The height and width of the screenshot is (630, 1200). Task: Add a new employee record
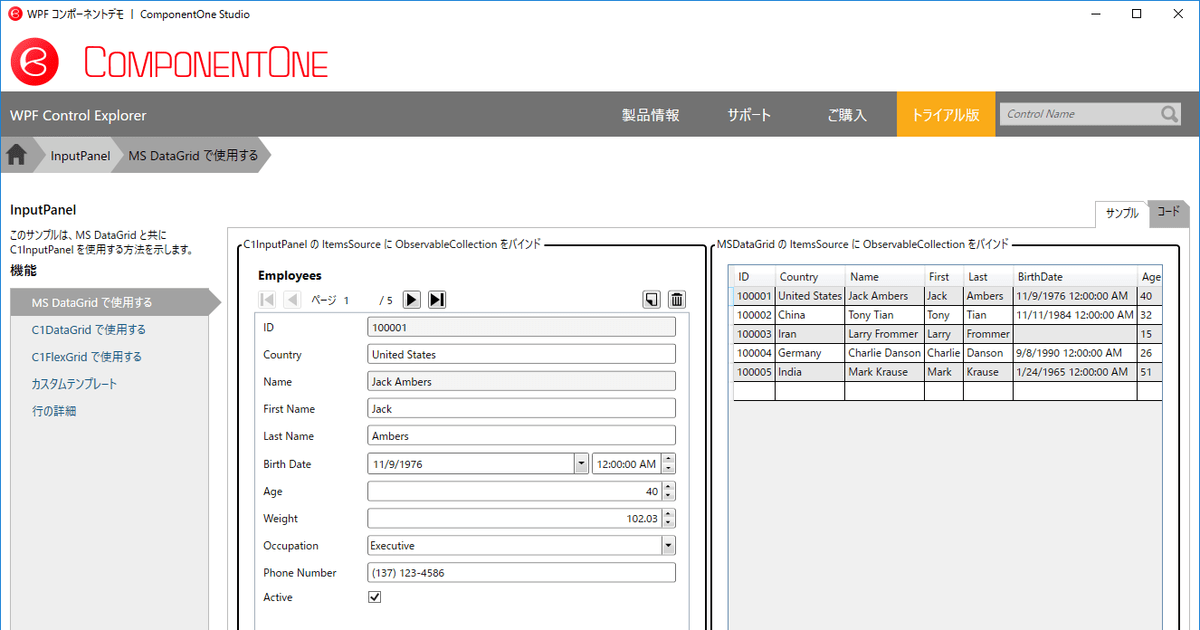coord(651,299)
